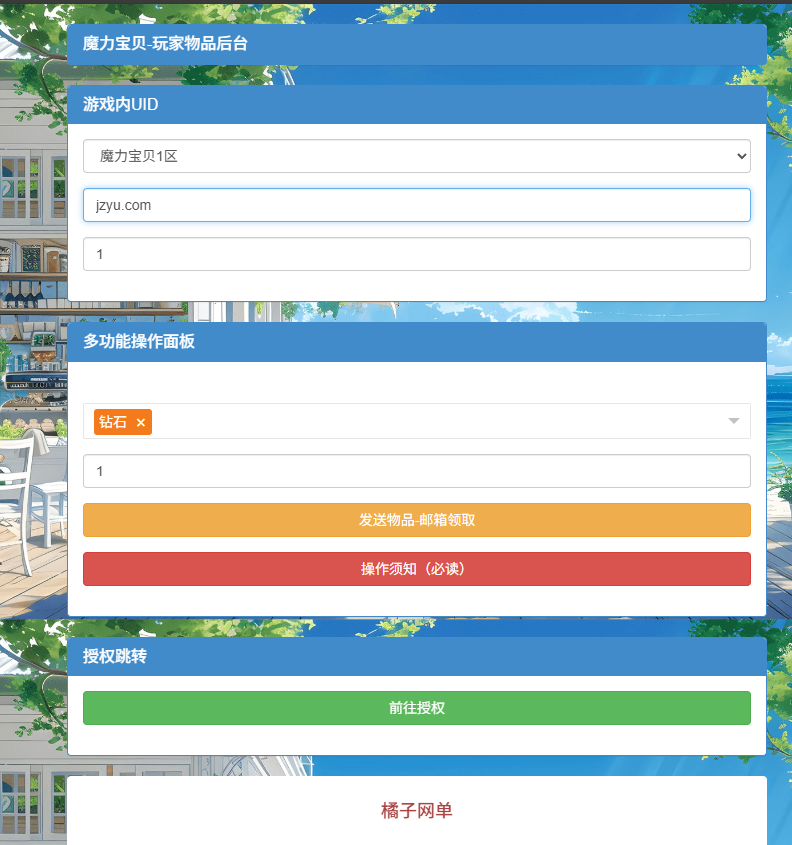The height and width of the screenshot is (845, 792).
Task: Select the 授权跳转 panel heading
Action: (x=115, y=657)
